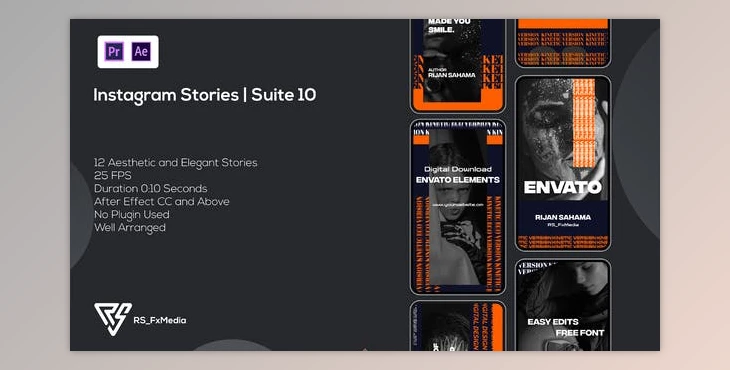Open the 'Digital Download Envato Elements' story

coord(458,207)
